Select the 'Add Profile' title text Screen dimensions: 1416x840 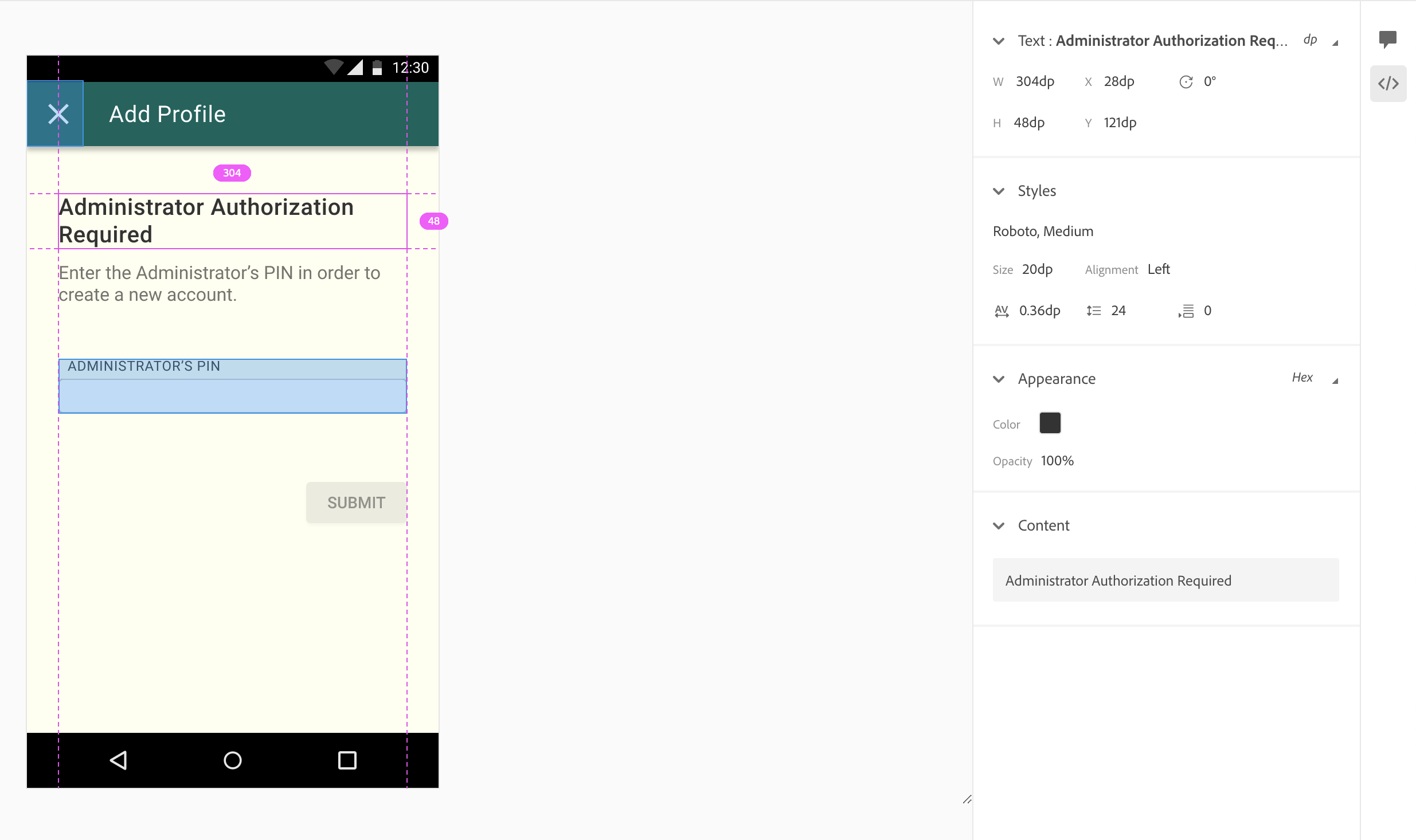167,114
